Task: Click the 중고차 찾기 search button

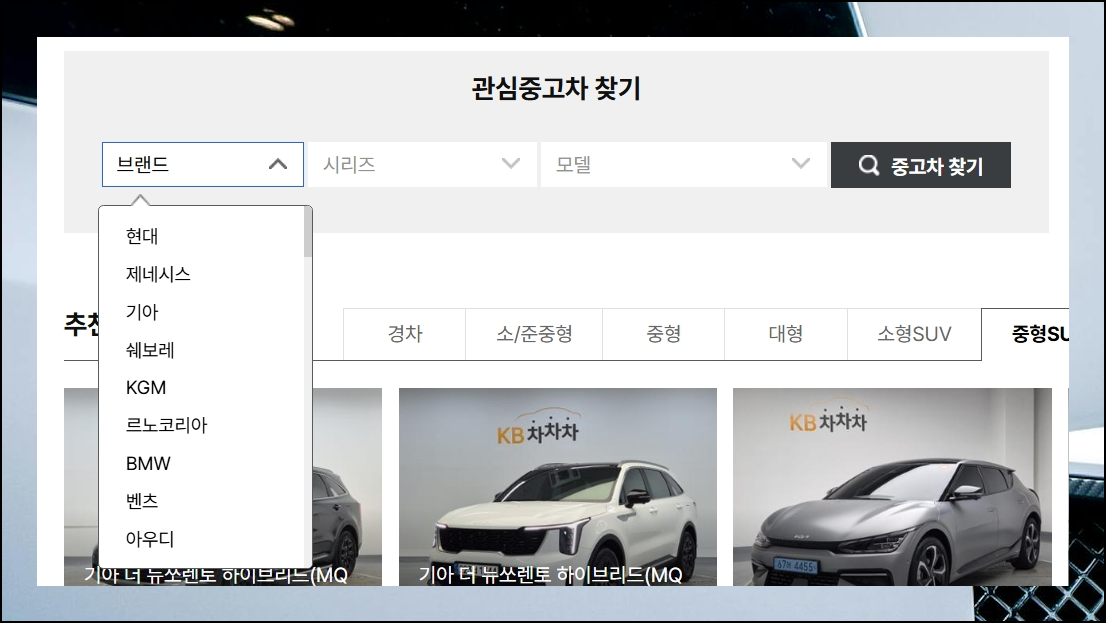Action: [x=920, y=165]
